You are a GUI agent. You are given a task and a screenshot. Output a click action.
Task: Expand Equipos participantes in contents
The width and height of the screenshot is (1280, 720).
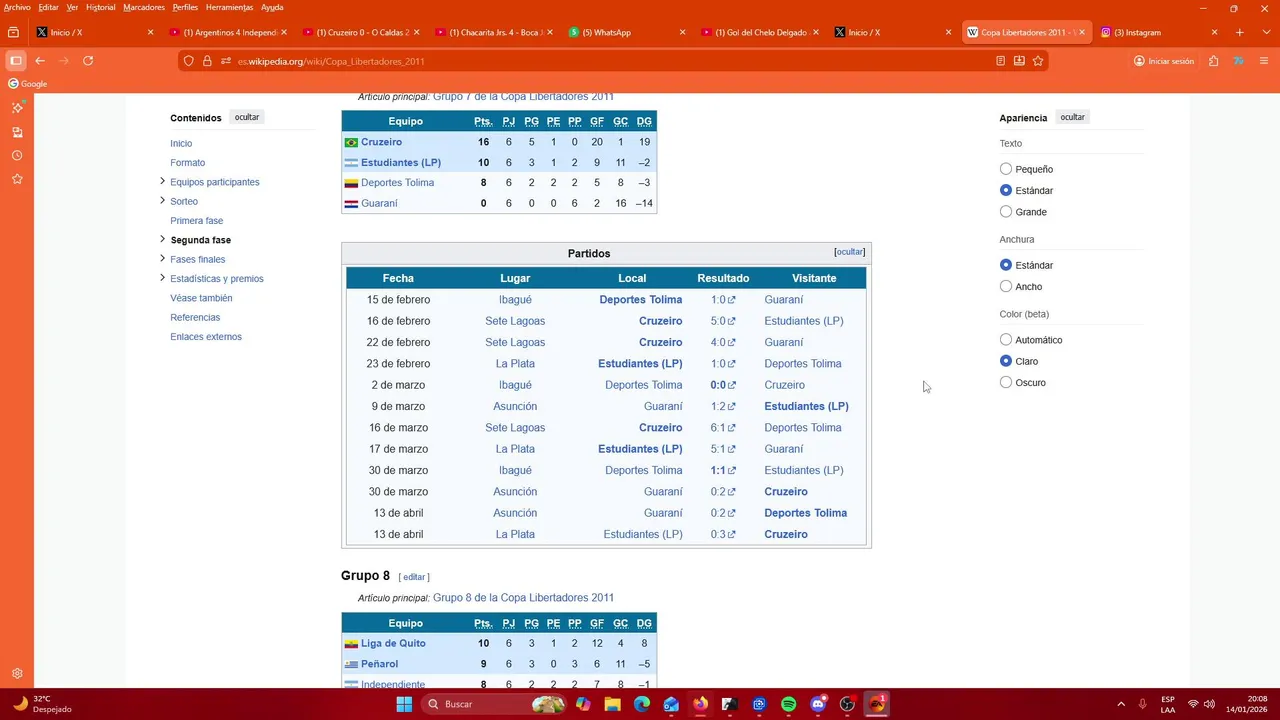pos(162,181)
